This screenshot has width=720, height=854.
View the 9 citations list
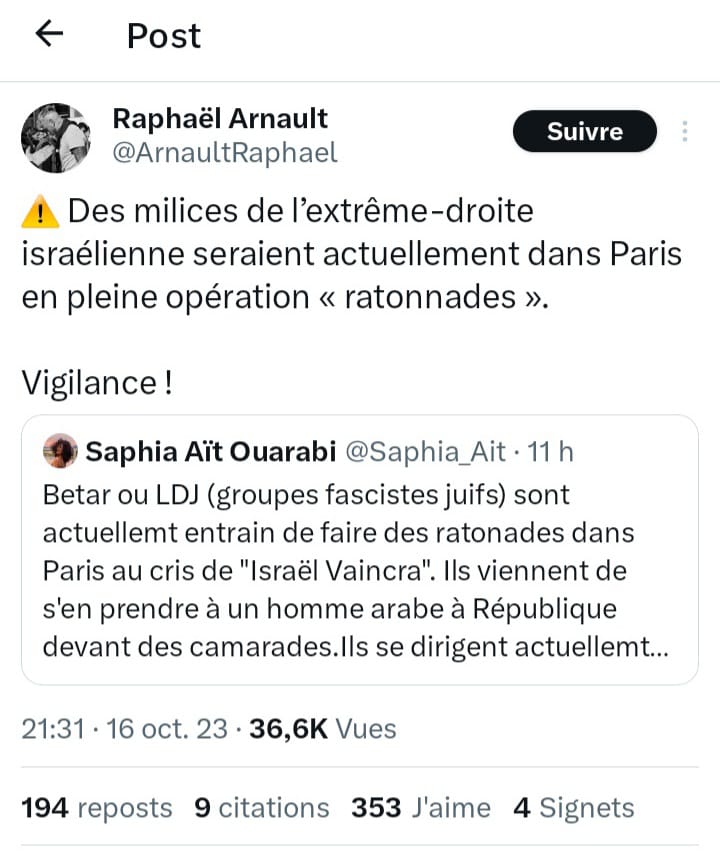coord(261,807)
